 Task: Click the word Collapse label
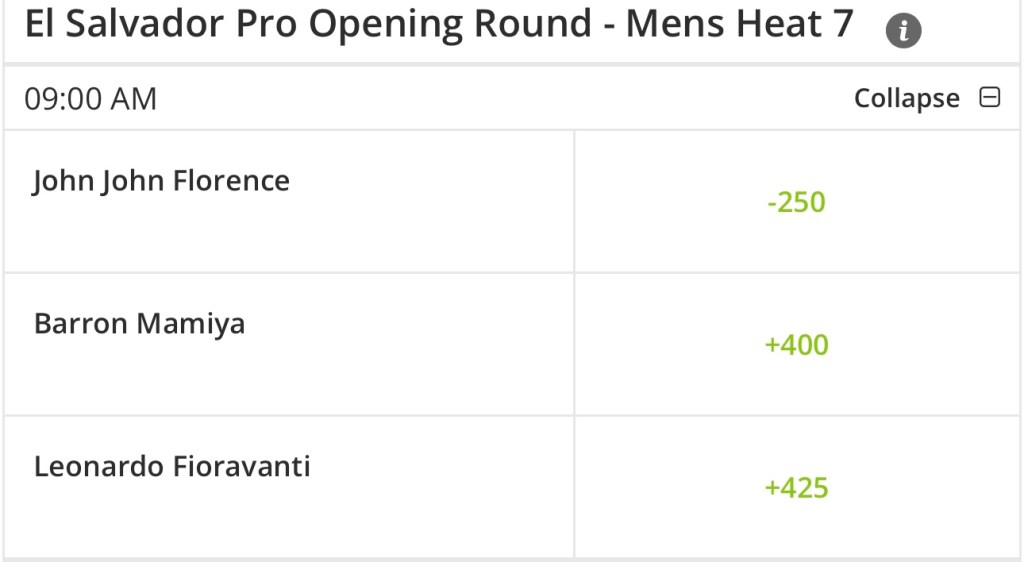click(906, 98)
